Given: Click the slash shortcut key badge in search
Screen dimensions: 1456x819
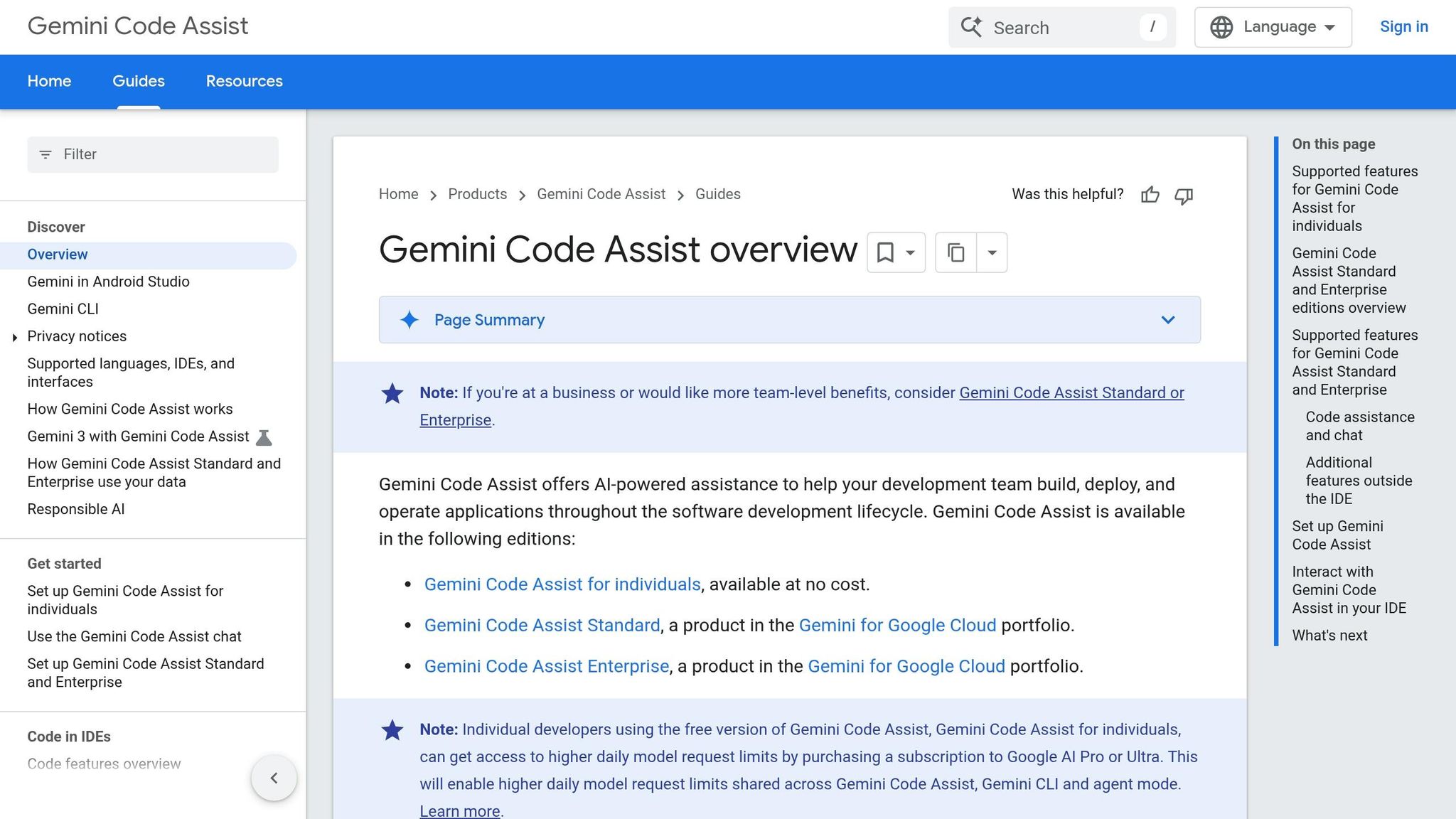Looking at the screenshot, I should point(1152,27).
